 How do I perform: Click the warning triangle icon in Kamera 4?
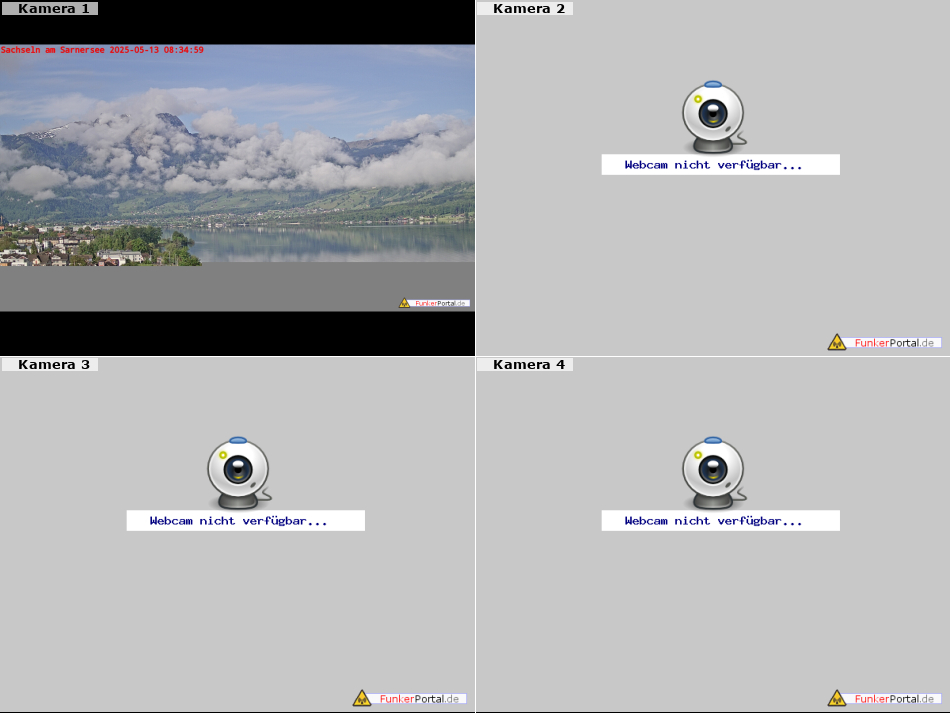pos(837,698)
